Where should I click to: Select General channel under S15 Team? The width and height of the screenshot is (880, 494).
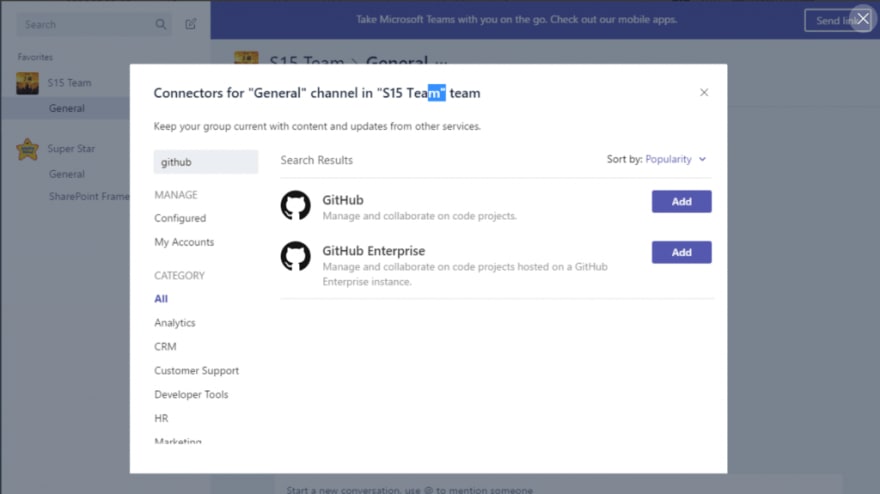67,108
